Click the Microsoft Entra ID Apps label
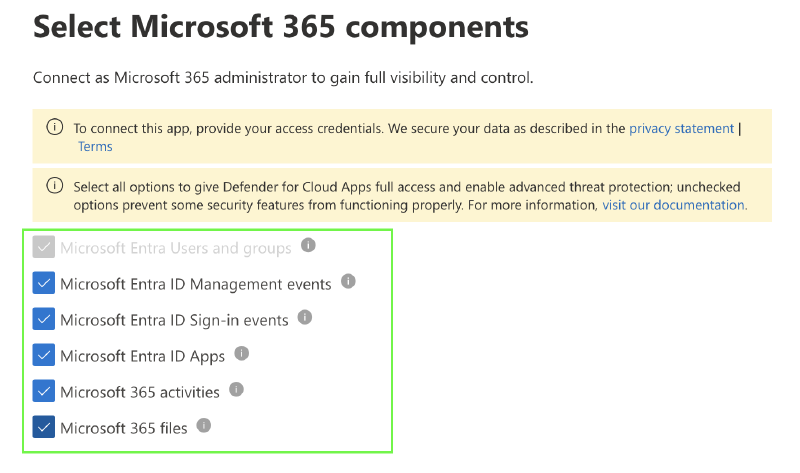800x473 pixels. point(142,356)
